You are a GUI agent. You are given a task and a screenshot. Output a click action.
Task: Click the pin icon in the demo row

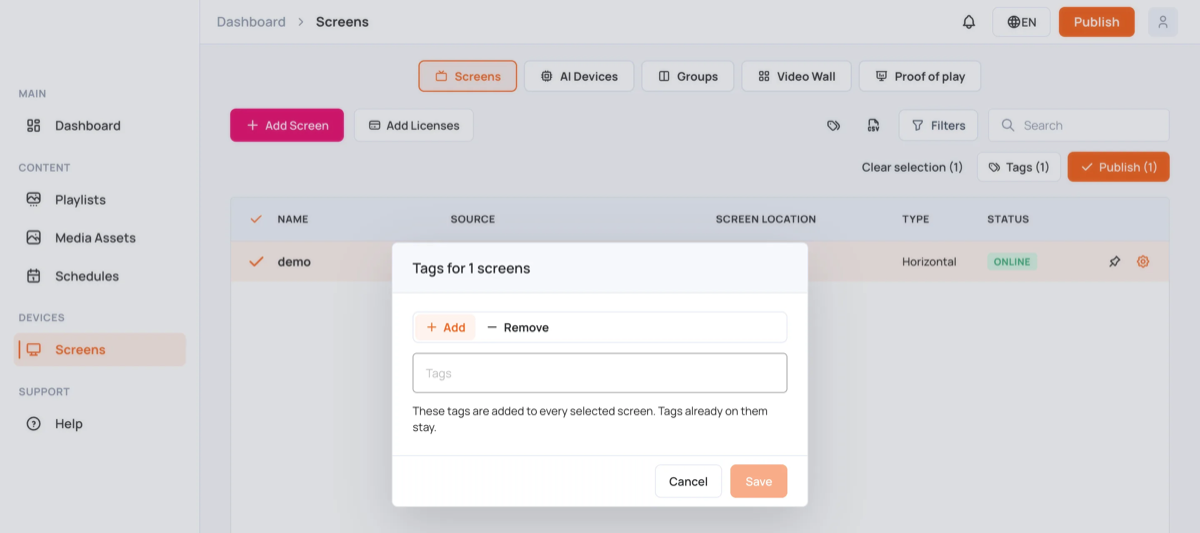(1115, 262)
